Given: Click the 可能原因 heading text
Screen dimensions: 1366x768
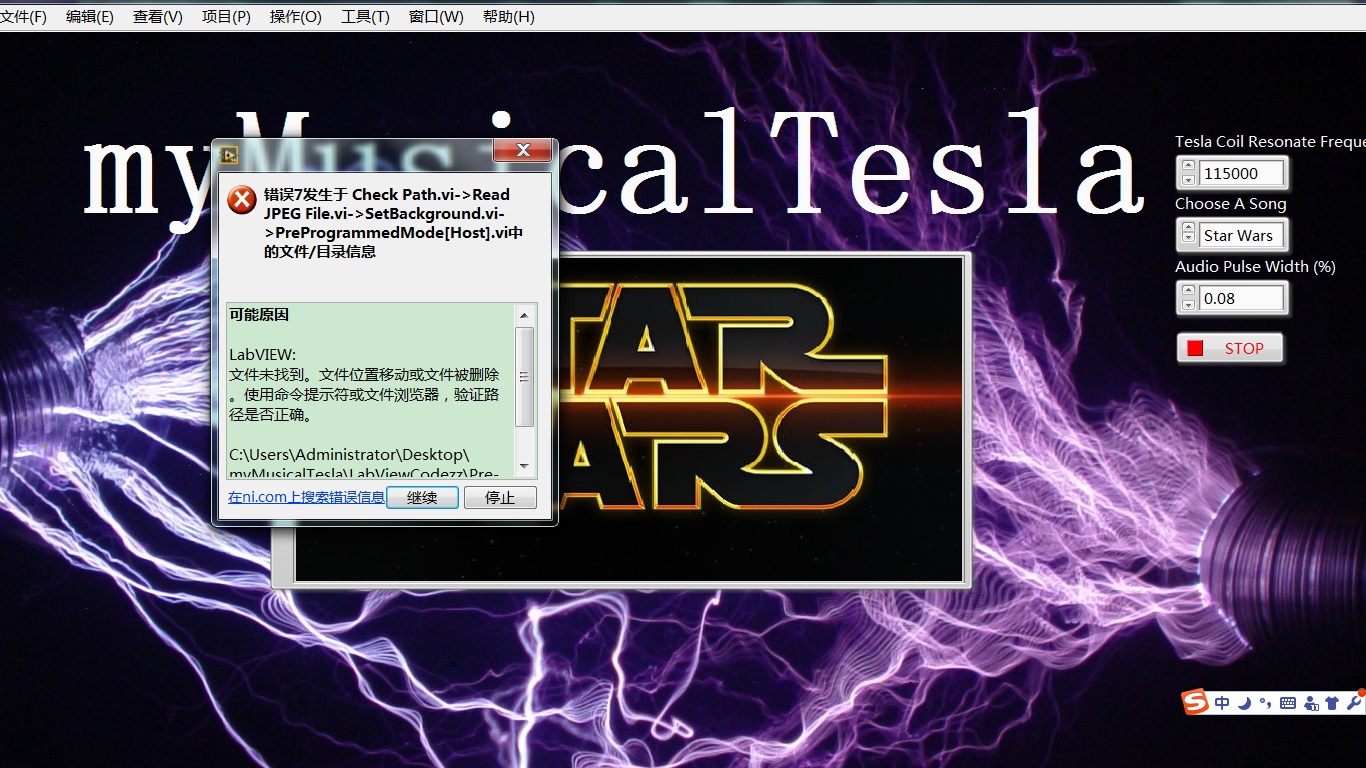Looking at the screenshot, I should (x=259, y=314).
